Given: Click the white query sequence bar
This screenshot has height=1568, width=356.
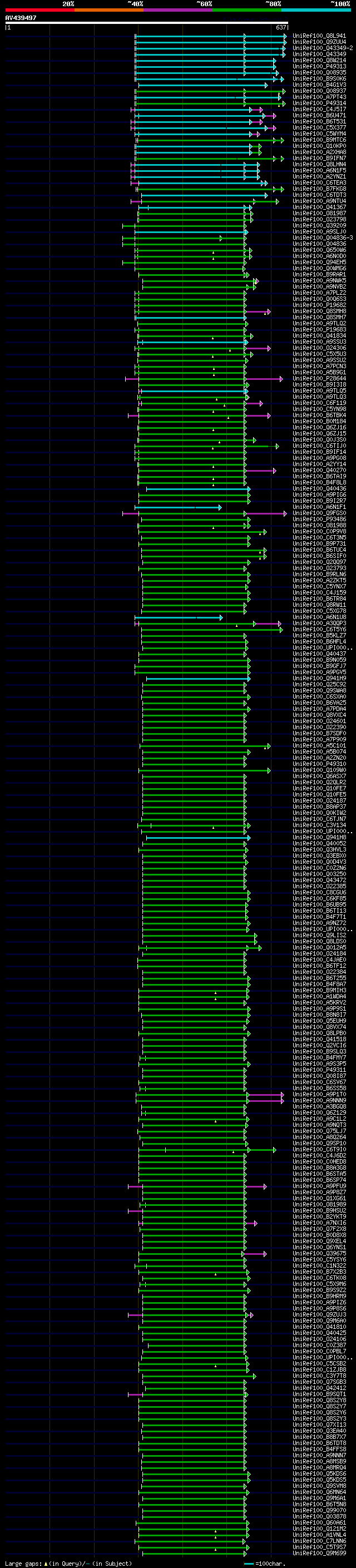Looking at the screenshot, I should pyautogui.click(x=147, y=23).
